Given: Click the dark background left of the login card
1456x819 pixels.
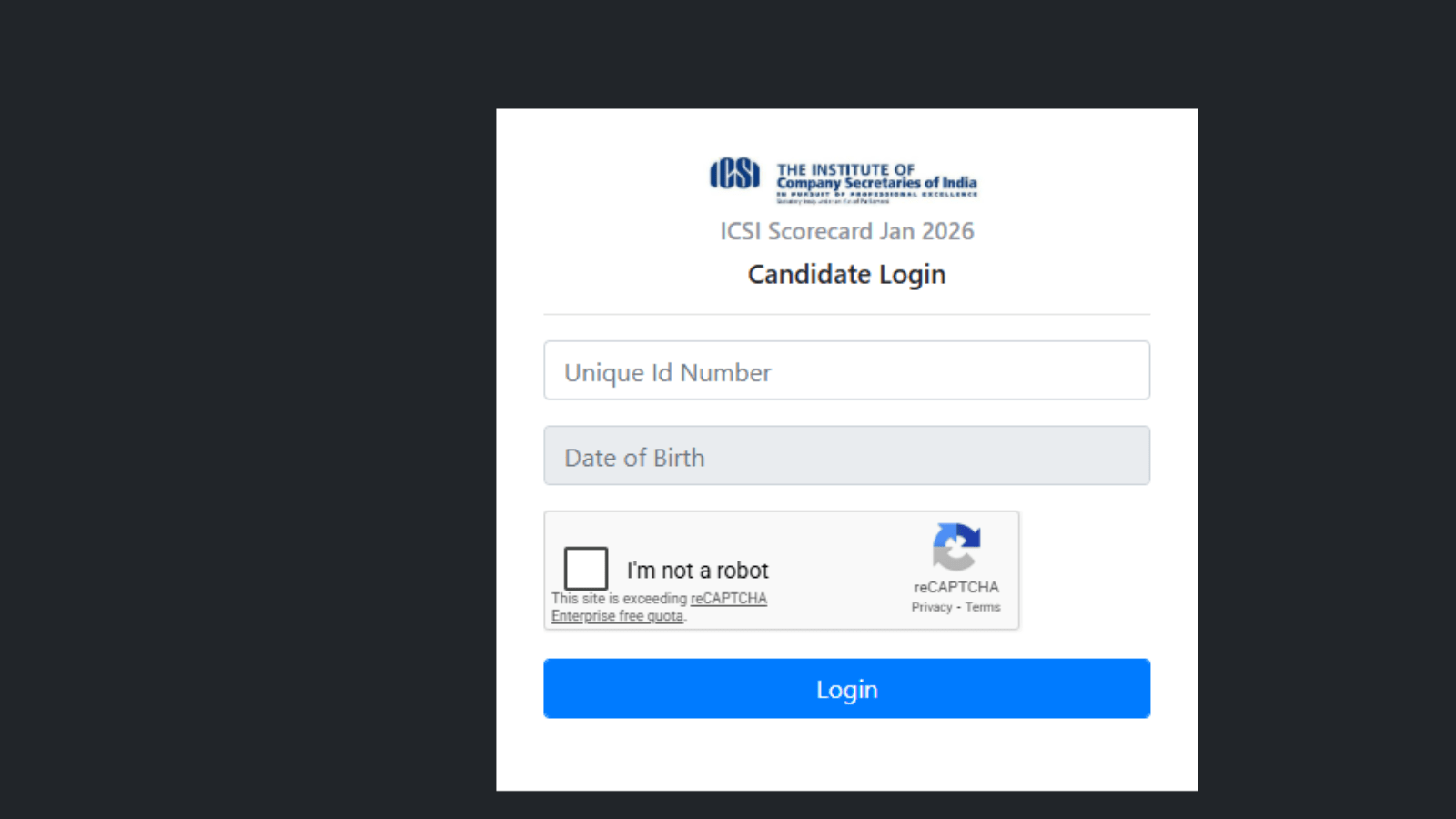Looking at the screenshot, I should (x=246, y=409).
